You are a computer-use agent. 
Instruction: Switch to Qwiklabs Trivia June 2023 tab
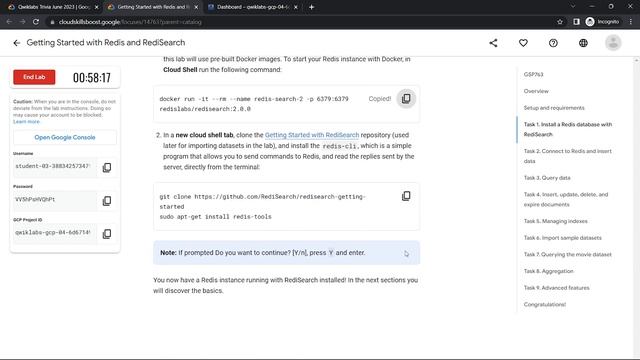(x=52, y=7)
